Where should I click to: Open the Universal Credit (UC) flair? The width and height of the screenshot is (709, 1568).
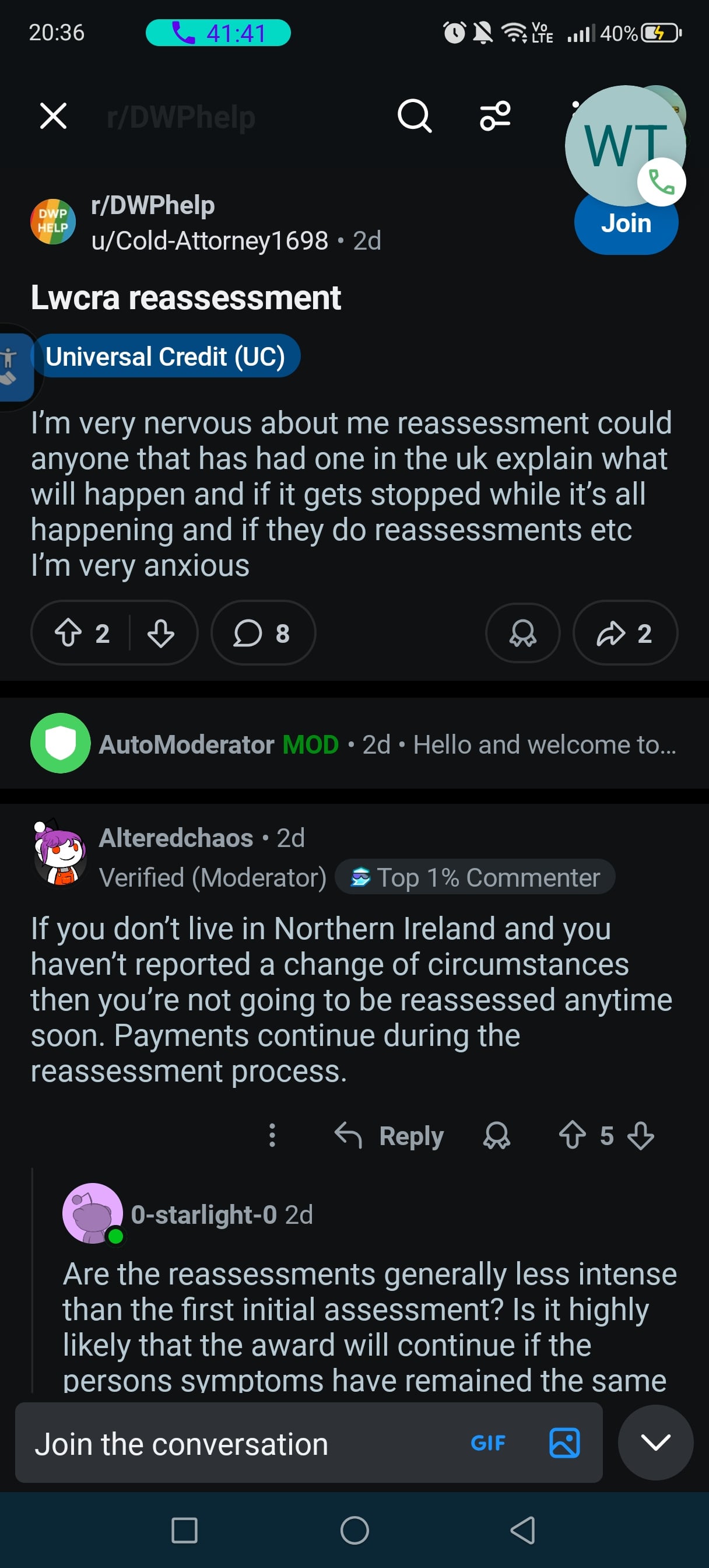[166, 356]
